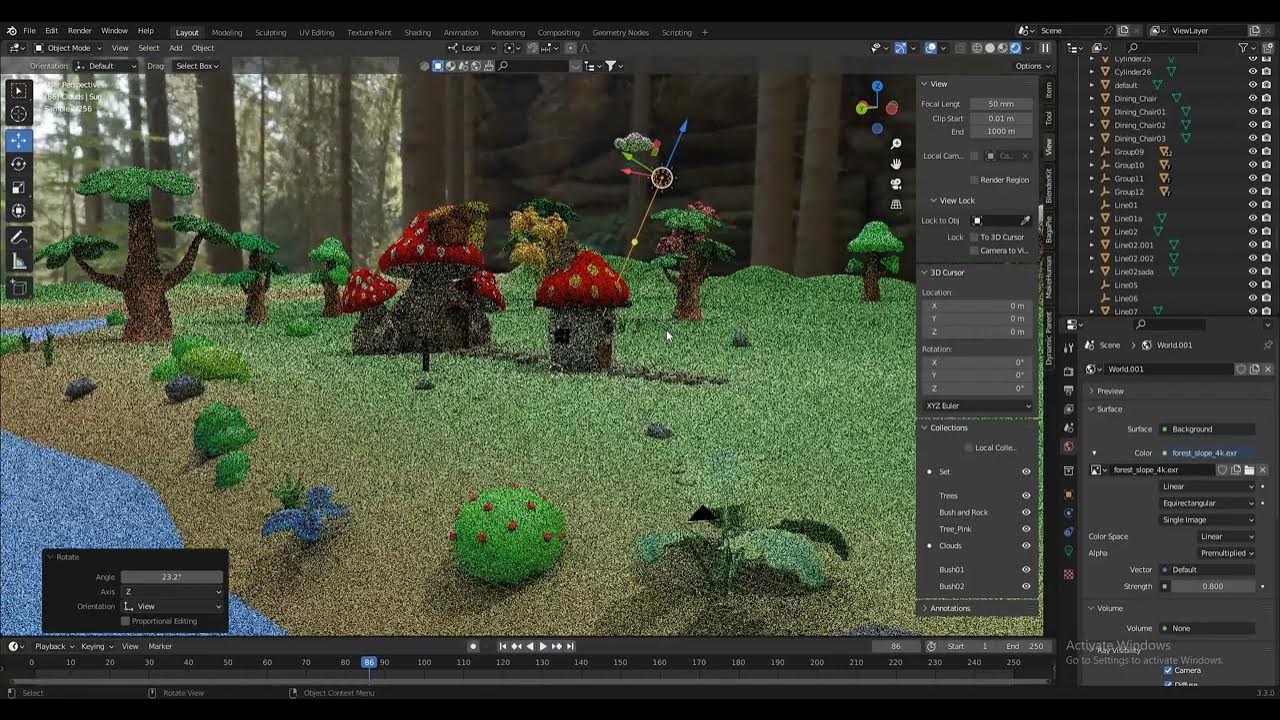Adjust the Strength 0.800 slider
The width and height of the screenshot is (1280, 720).
pos(1213,586)
